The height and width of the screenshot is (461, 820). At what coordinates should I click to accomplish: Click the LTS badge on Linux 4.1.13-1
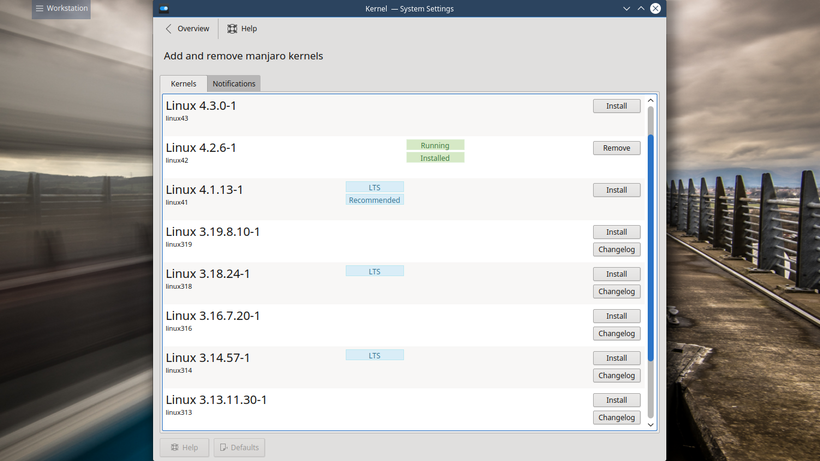374,187
